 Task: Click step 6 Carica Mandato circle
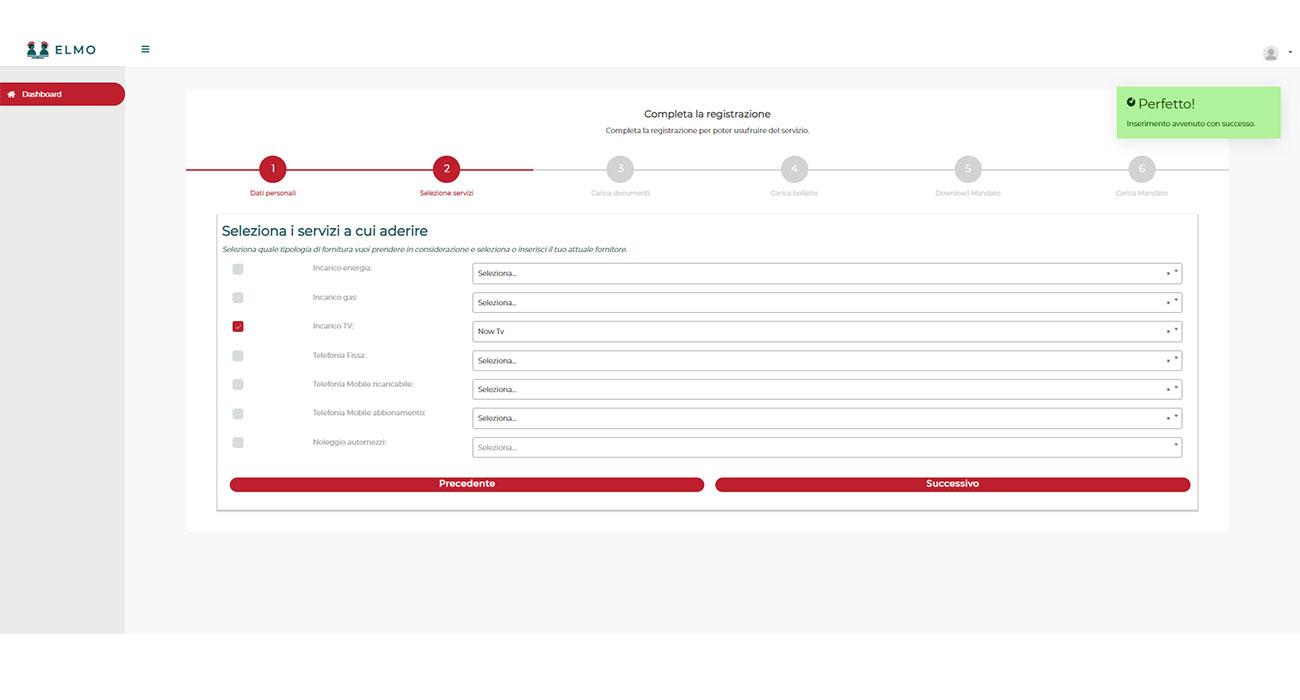pyautogui.click(x=1141, y=169)
